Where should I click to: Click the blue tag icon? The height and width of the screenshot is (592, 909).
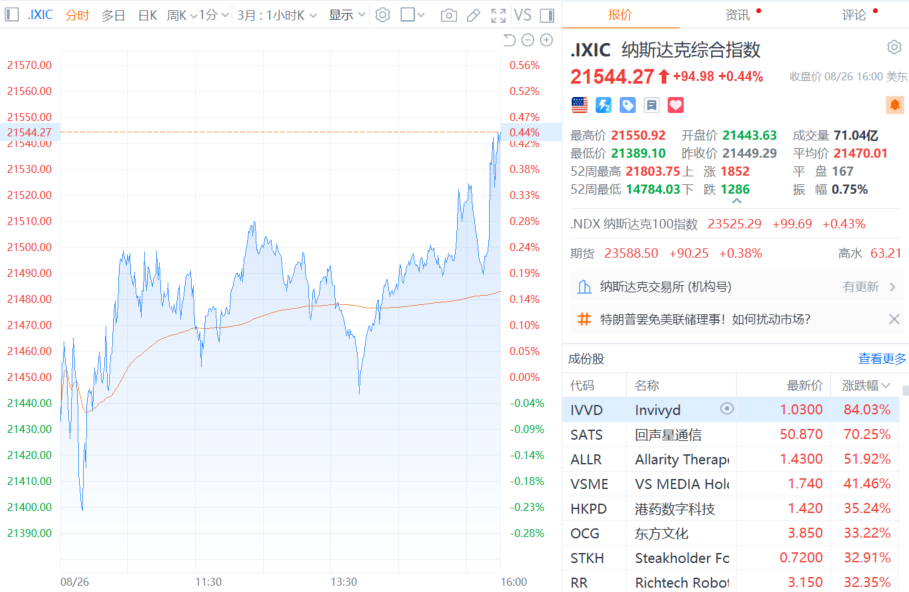pos(627,105)
